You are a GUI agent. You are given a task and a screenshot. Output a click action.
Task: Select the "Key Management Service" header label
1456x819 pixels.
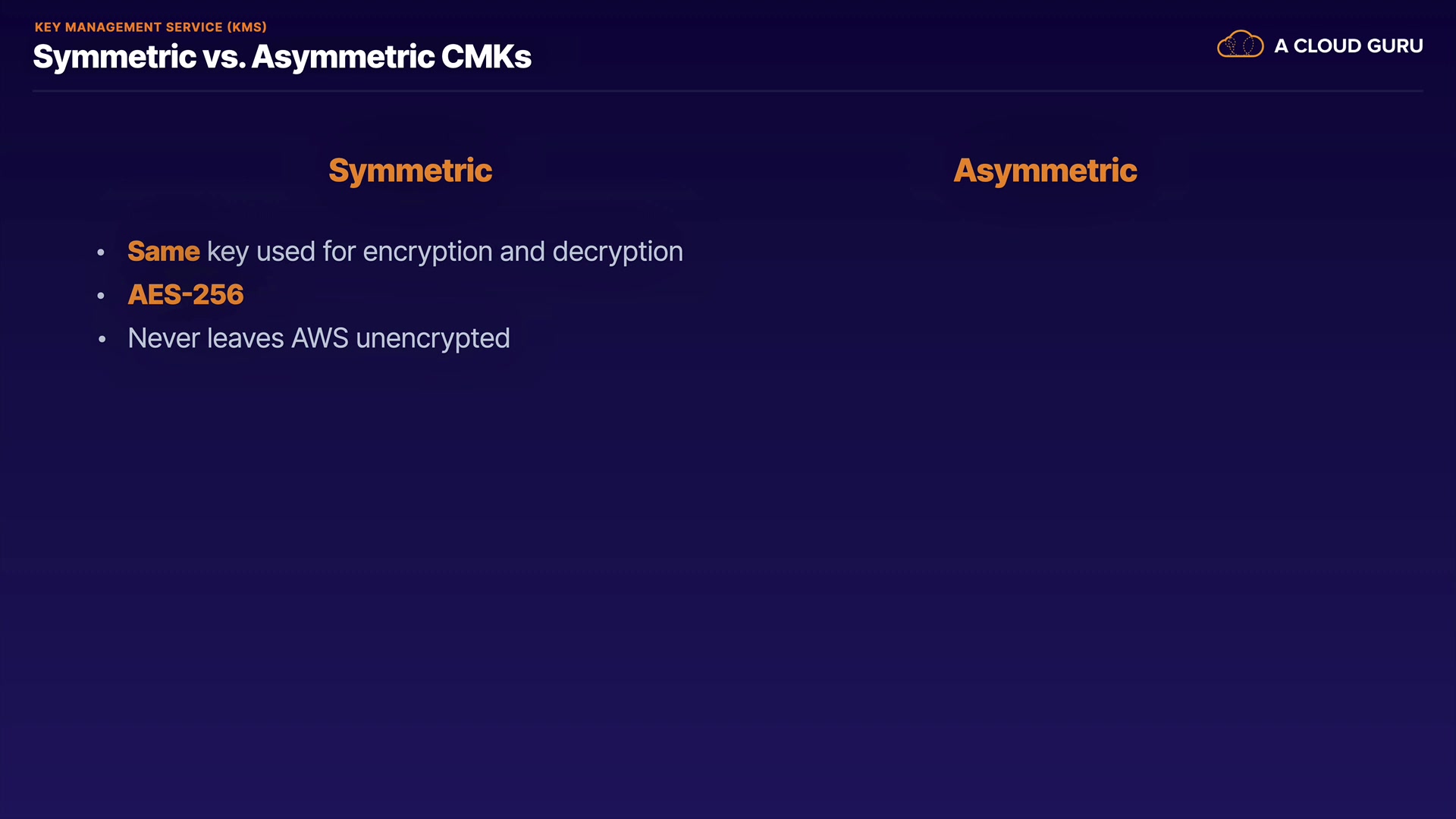point(129,27)
